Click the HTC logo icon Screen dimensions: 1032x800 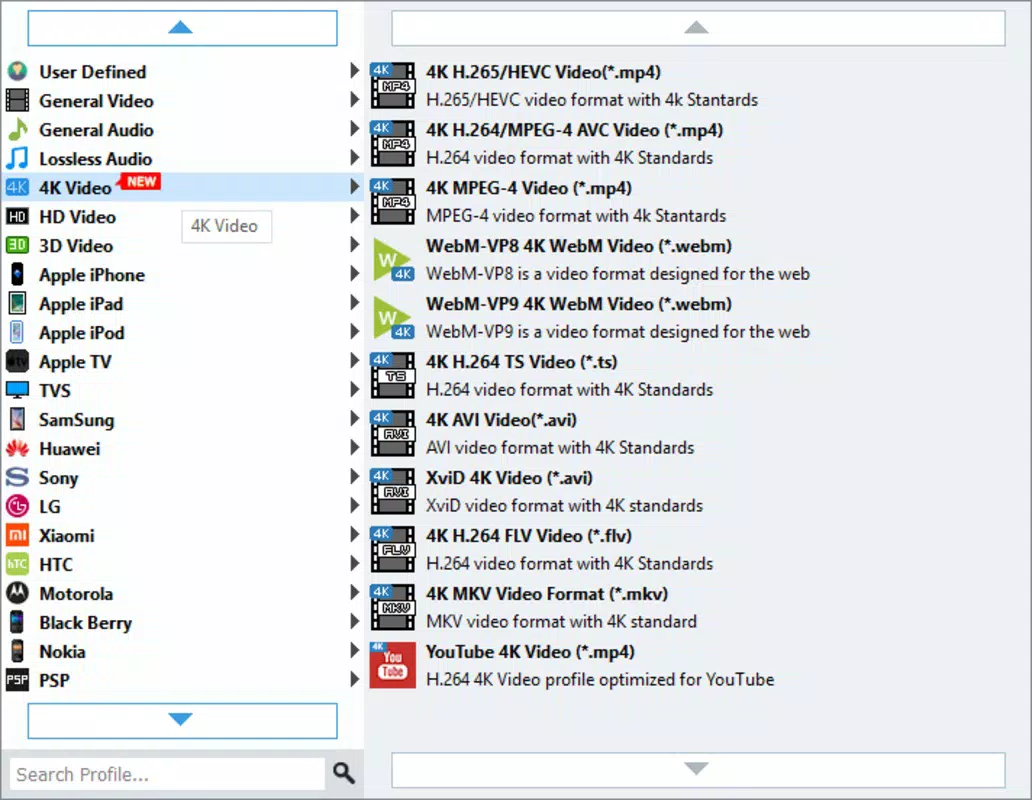coord(17,563)
